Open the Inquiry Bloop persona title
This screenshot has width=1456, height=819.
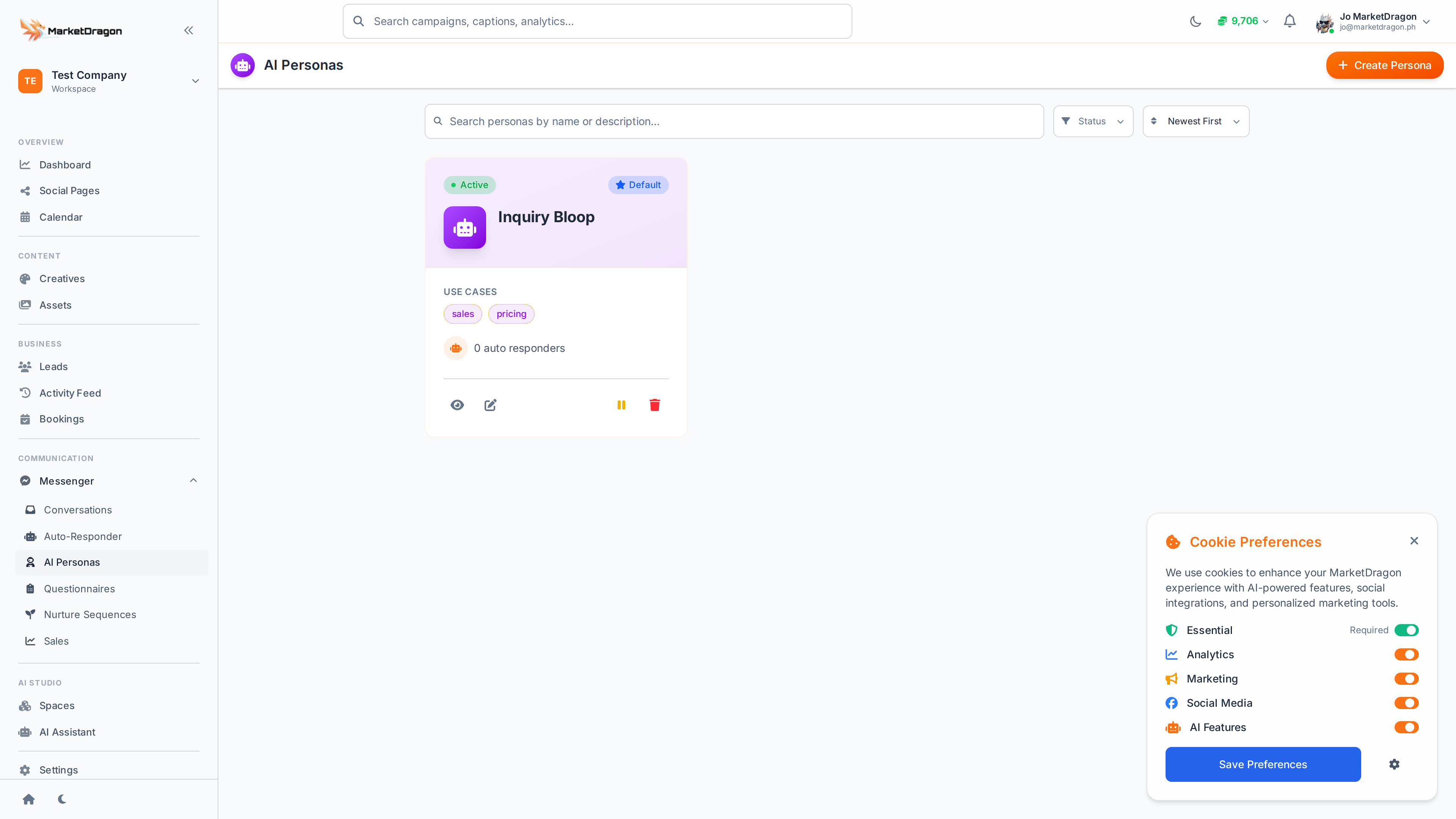pos(546,217)
